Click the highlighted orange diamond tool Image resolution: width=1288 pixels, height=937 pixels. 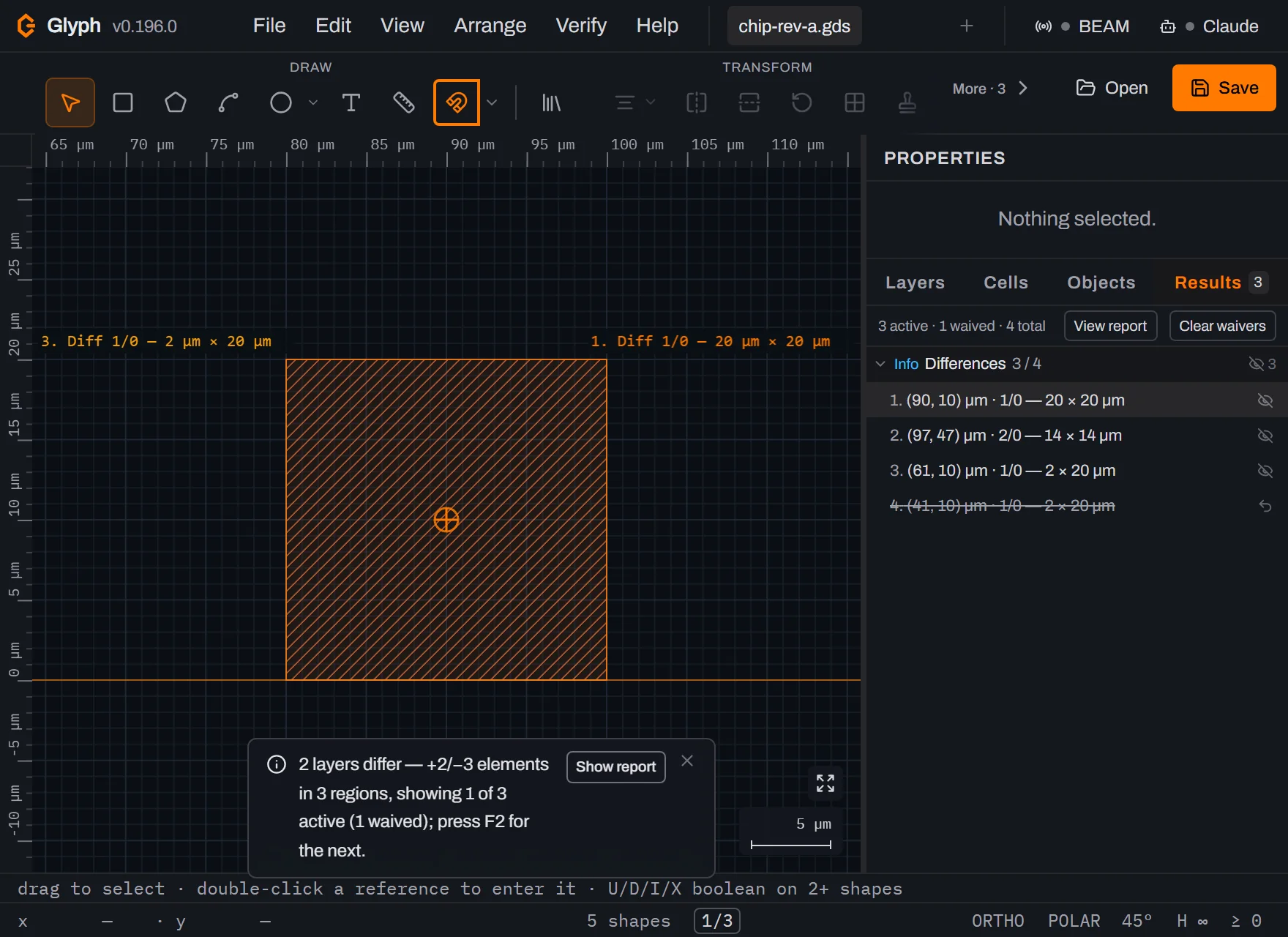pos(457,102)
